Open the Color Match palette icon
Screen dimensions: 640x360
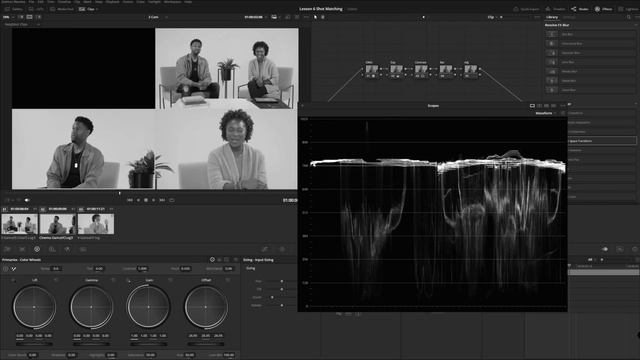click(22, 249)
